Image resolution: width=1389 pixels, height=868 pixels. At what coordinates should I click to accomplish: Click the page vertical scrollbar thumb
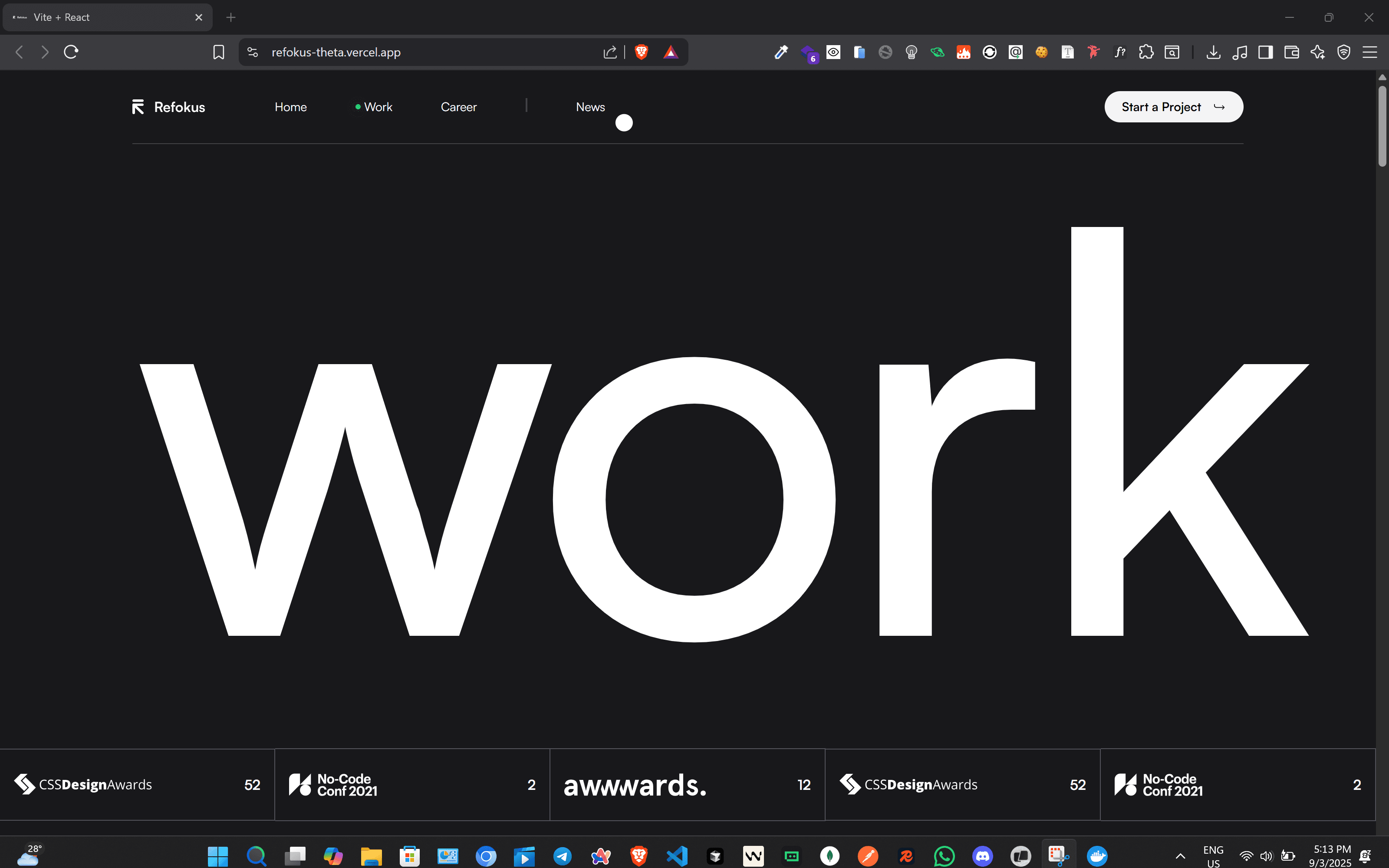[x=1382, y=126]
